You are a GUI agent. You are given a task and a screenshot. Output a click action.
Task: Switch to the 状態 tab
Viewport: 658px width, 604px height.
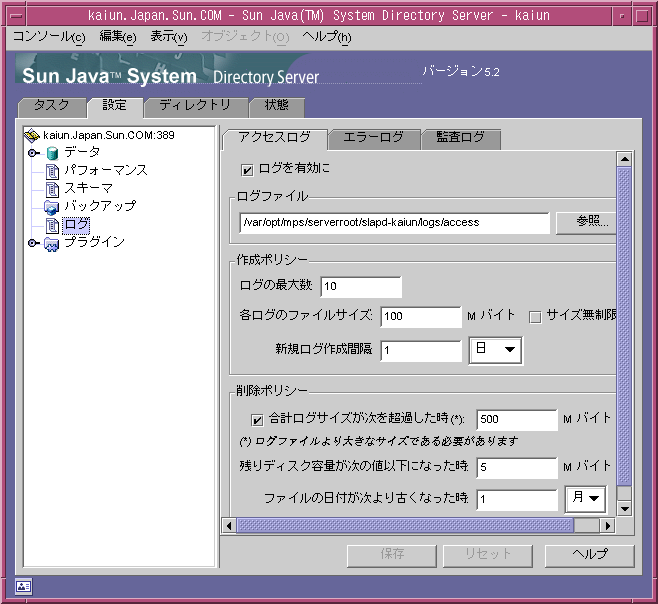(x=277, y=106)
